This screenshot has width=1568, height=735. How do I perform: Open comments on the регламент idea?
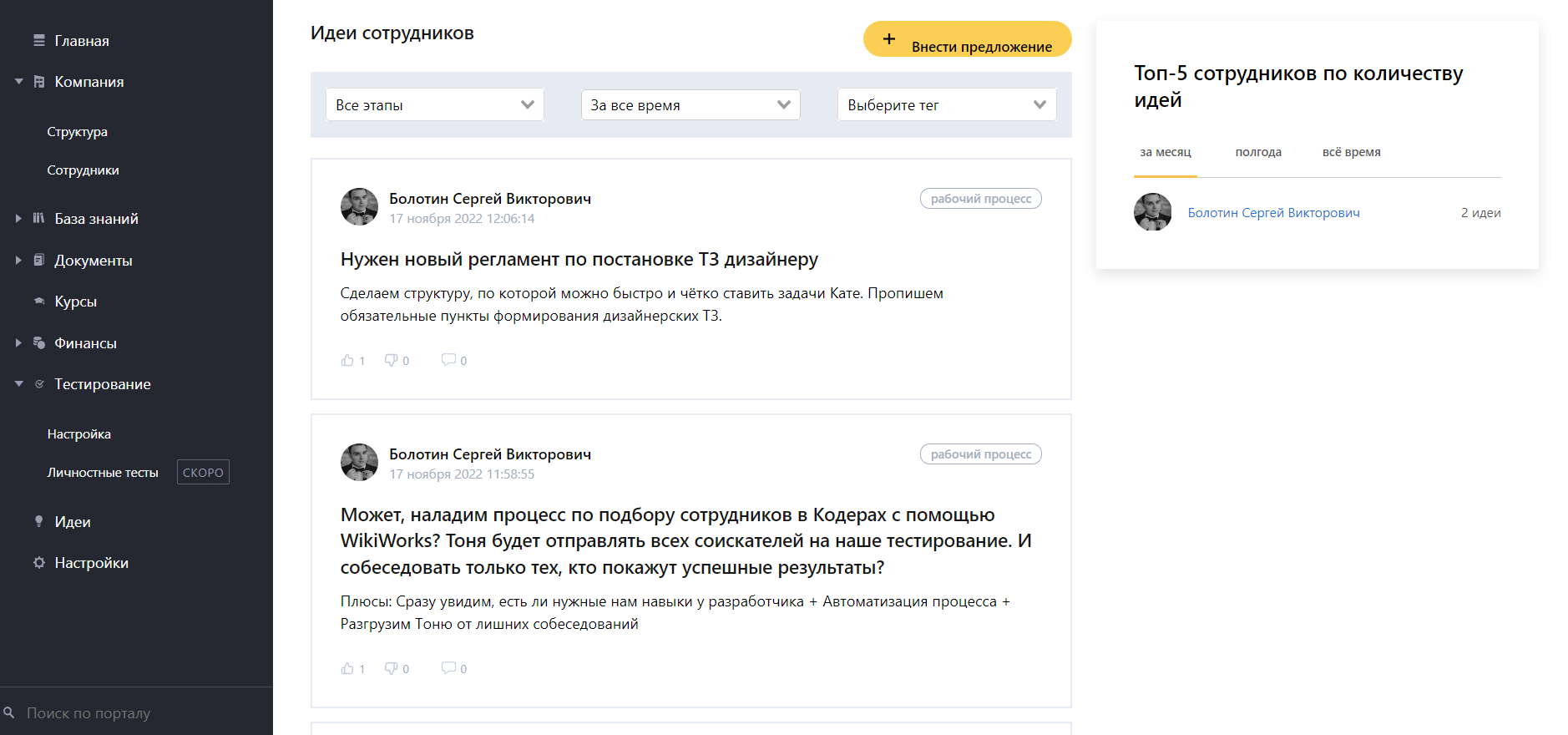pos(448,360)
